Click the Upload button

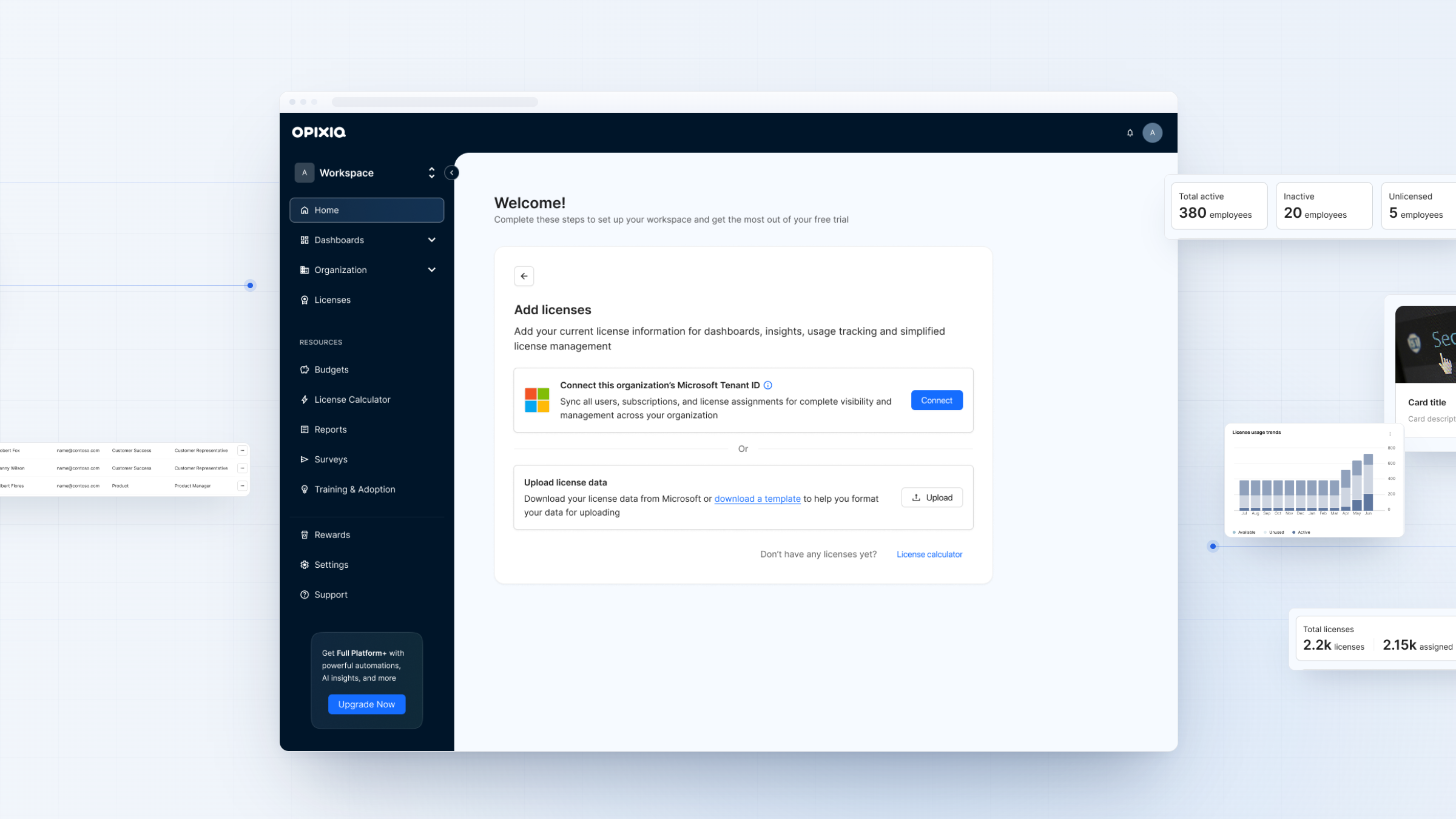point(932,497)
